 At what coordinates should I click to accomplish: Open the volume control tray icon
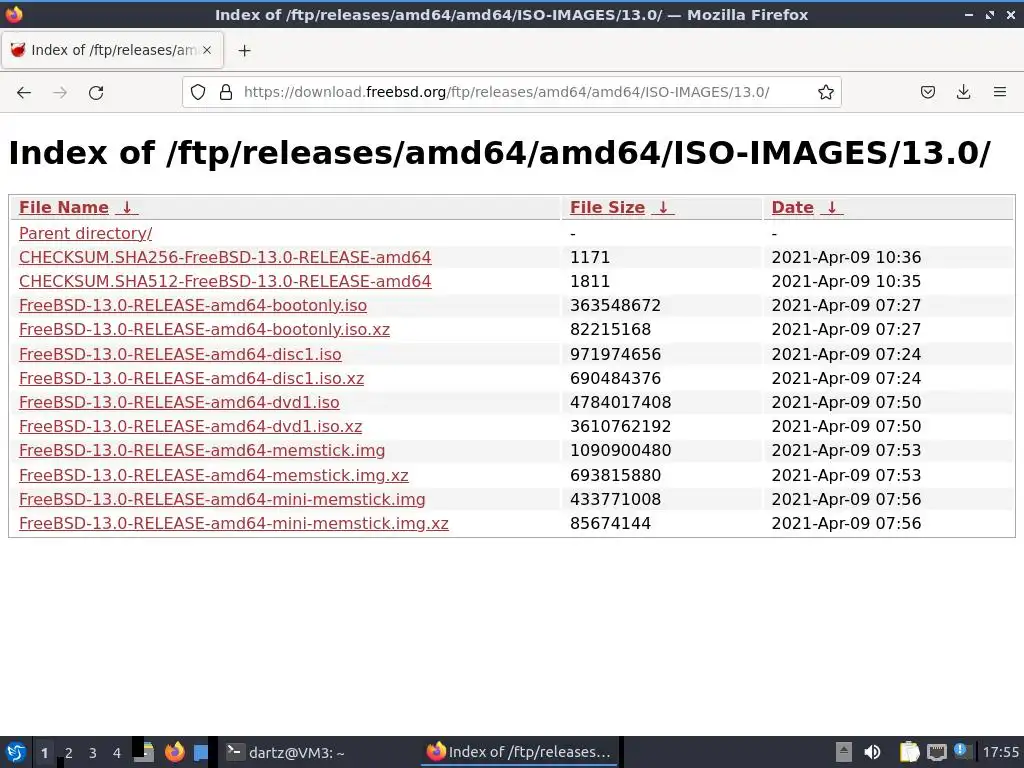pyautogui.click(x=872, y=752)
